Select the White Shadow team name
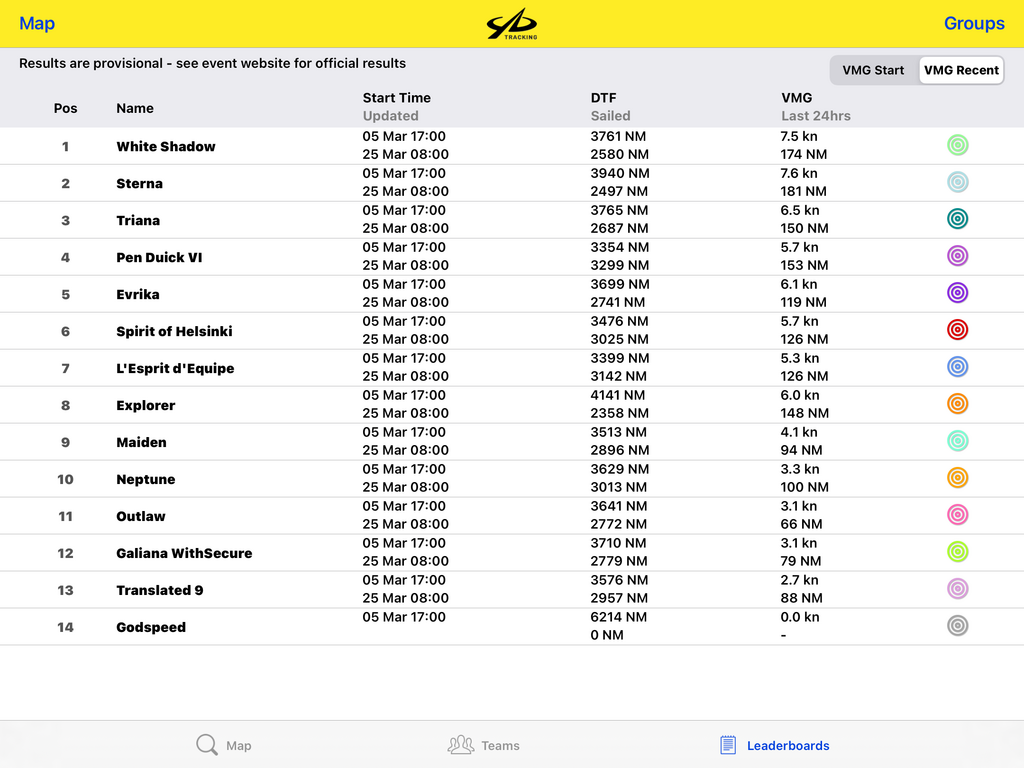Screen dimensions: 1024x768 [x=166, y=146]
